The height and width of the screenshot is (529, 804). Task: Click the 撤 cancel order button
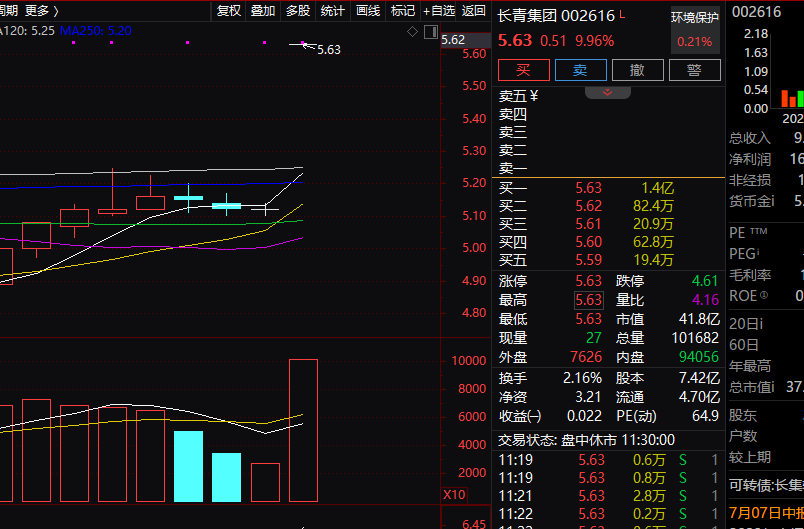tap(637, 70)
